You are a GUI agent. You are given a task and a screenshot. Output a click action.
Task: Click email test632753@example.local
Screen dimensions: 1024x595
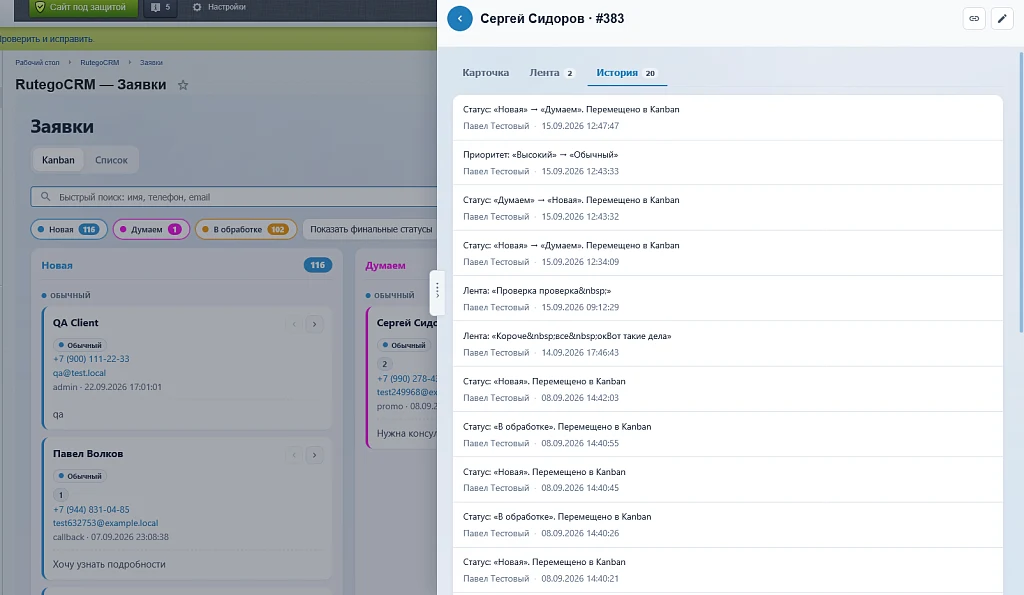pos(105,523)
